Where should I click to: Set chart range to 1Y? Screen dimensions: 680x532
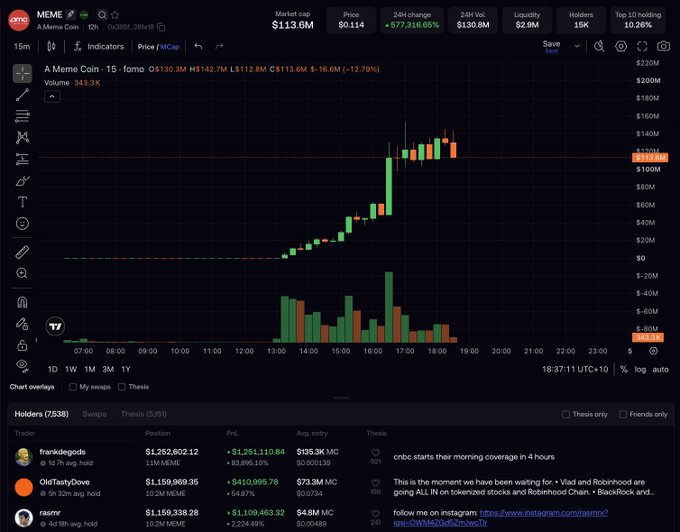pyautogui.click(x=126, y=369)
